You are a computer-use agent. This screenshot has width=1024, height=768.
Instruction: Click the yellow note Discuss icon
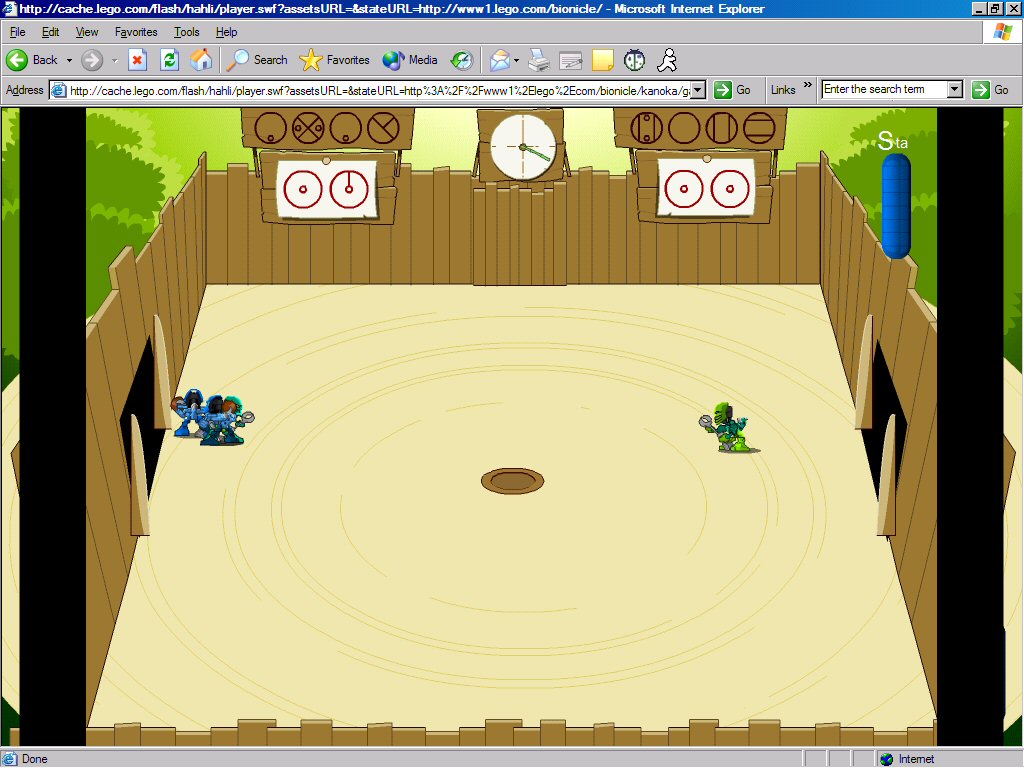click(602, 60)
